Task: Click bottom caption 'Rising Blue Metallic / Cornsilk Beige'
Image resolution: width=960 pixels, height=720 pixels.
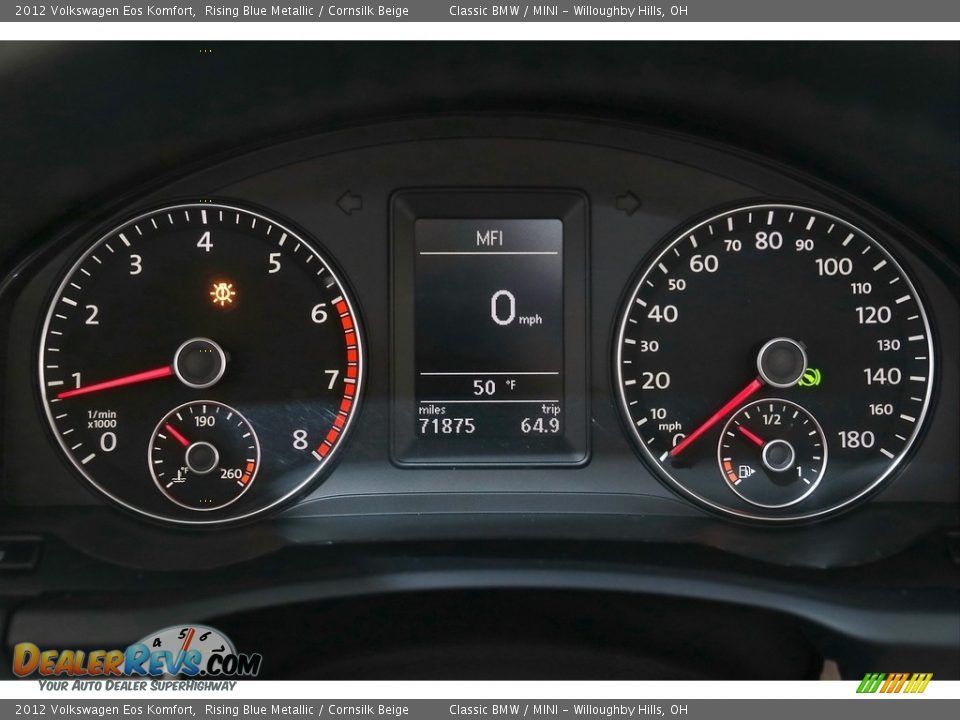Action: (307, 710)
